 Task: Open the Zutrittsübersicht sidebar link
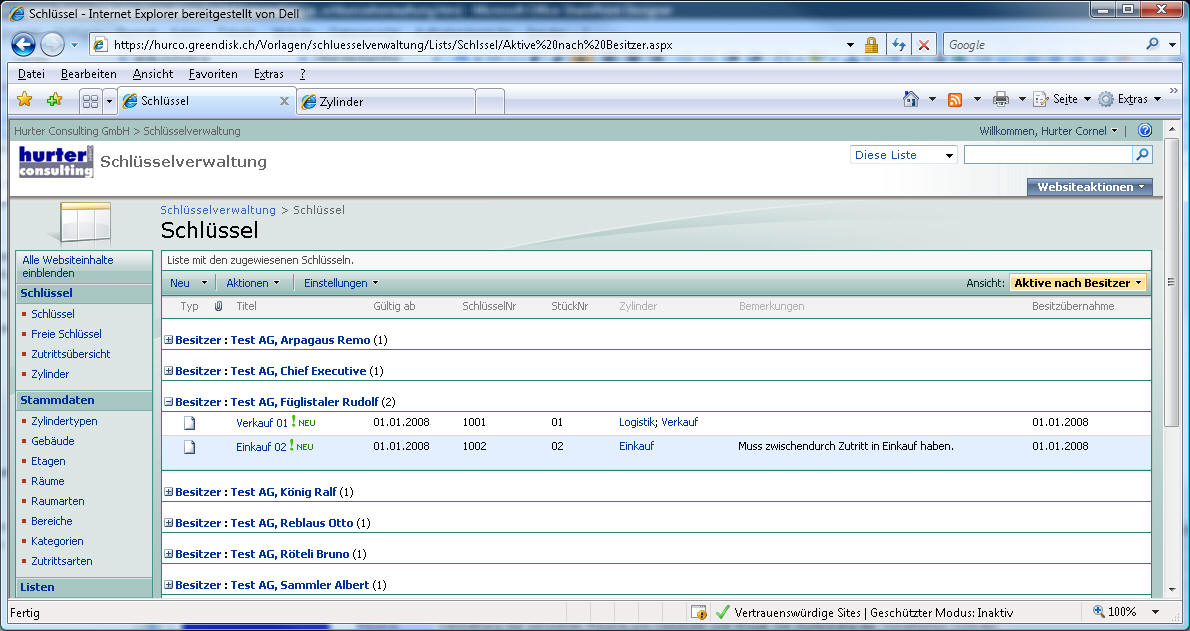[71, 354]
